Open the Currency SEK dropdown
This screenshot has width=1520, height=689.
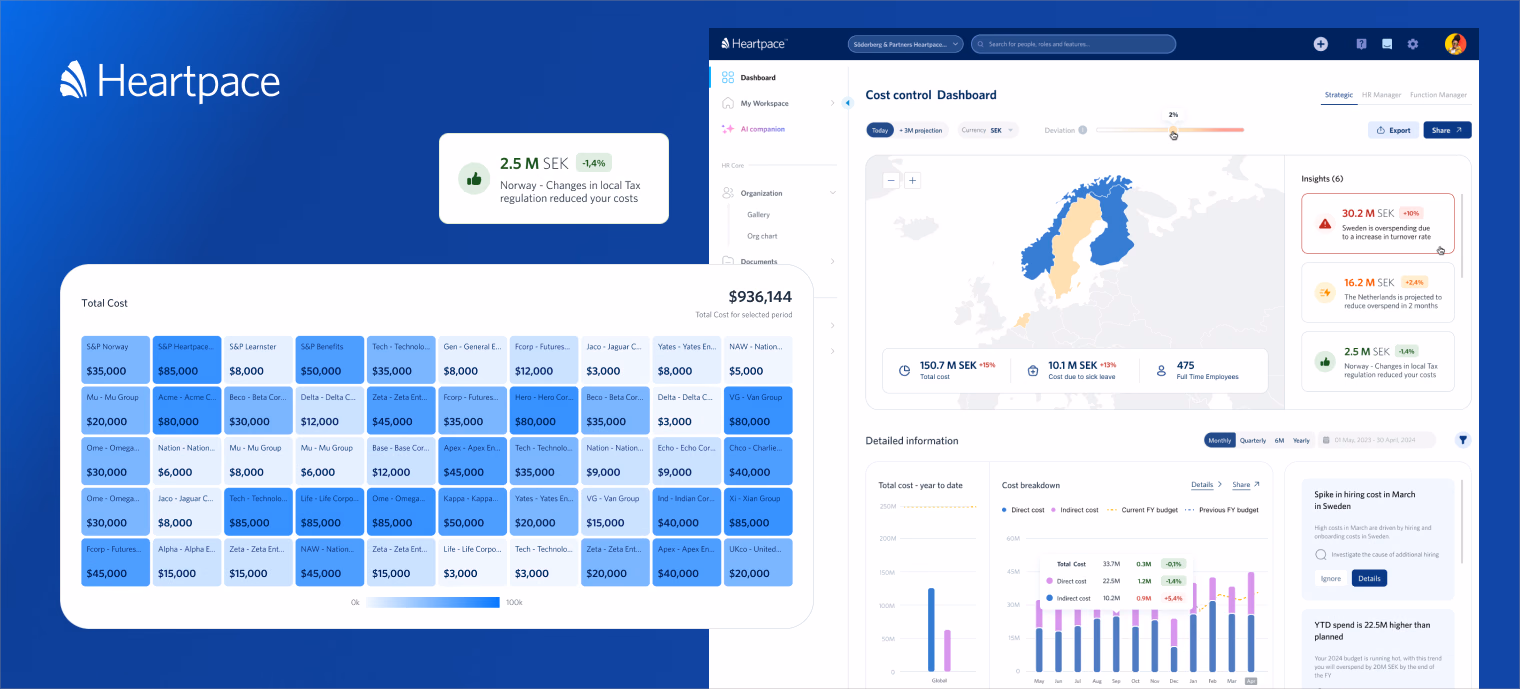pyautogui.click(x=988, y=130)
